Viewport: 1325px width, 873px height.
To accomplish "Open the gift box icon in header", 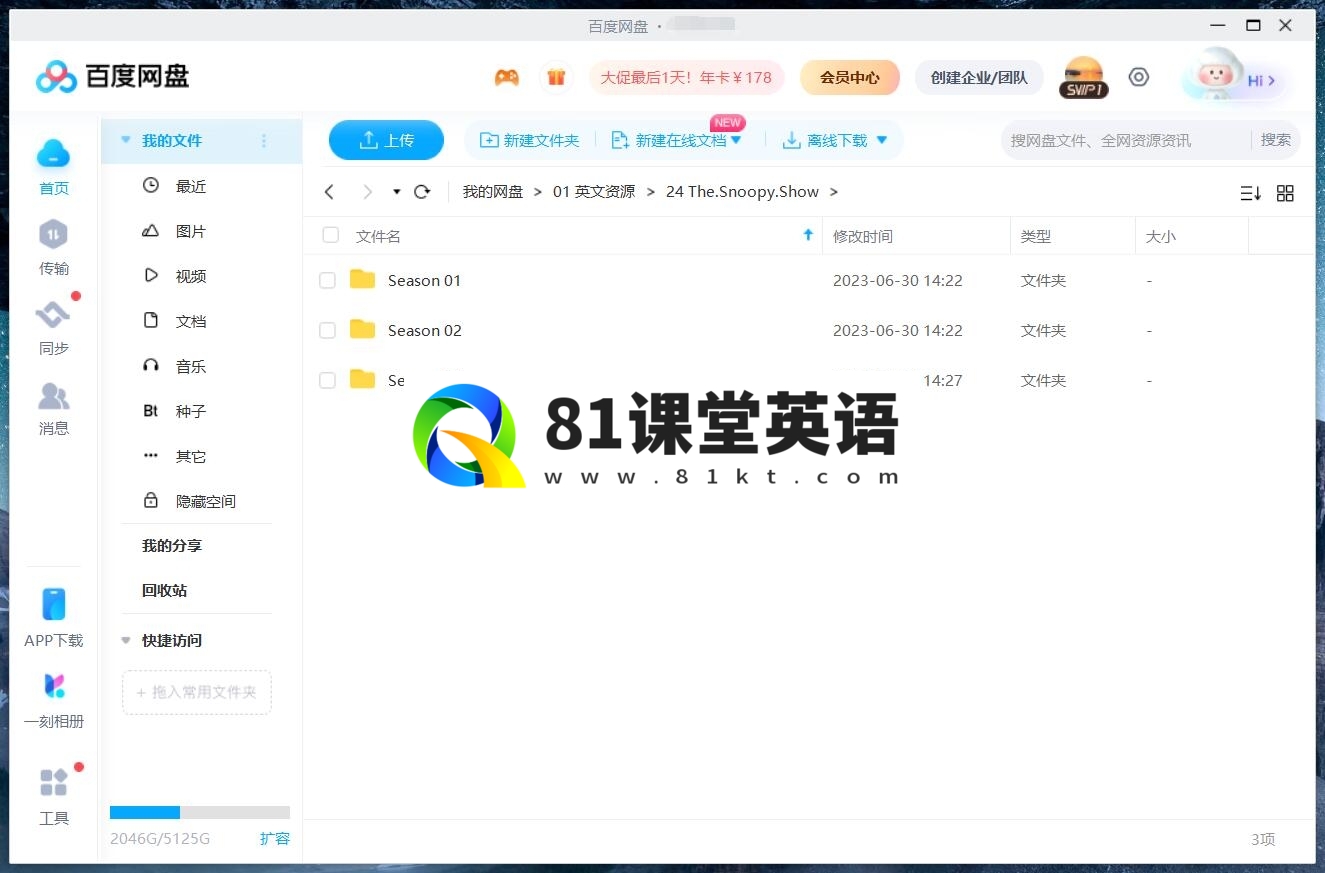I will 556,77.
